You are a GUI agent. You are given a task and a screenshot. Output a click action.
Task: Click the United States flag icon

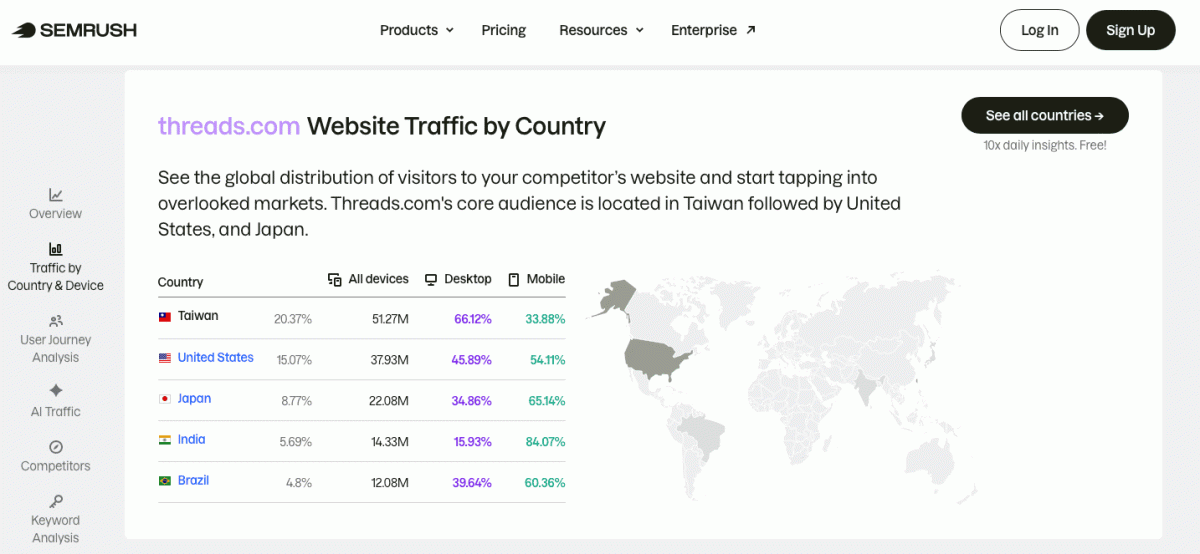click(165, 358)
